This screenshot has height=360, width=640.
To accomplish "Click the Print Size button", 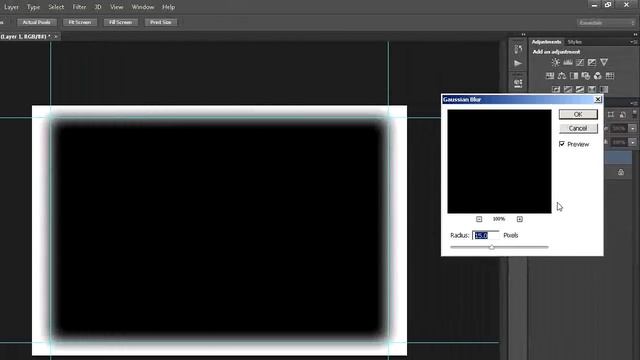I will click(161, 22).
